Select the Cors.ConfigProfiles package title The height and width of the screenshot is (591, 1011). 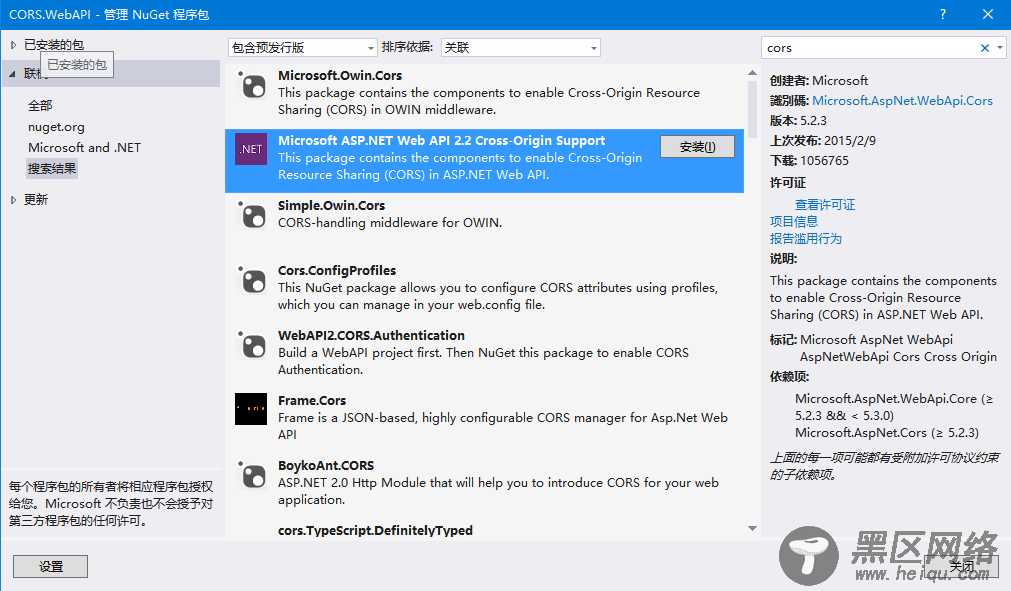pyautogui.click(x=337, y=271)
